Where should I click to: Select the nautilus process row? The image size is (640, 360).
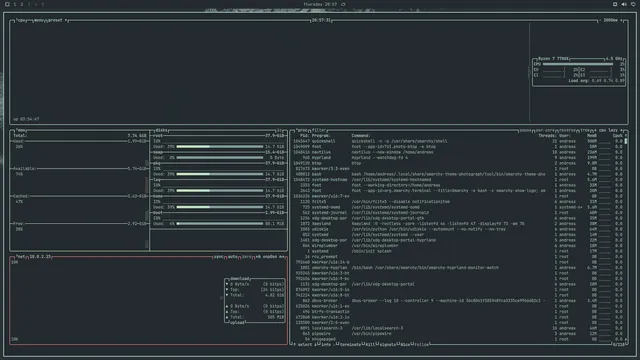pos(458,152)
